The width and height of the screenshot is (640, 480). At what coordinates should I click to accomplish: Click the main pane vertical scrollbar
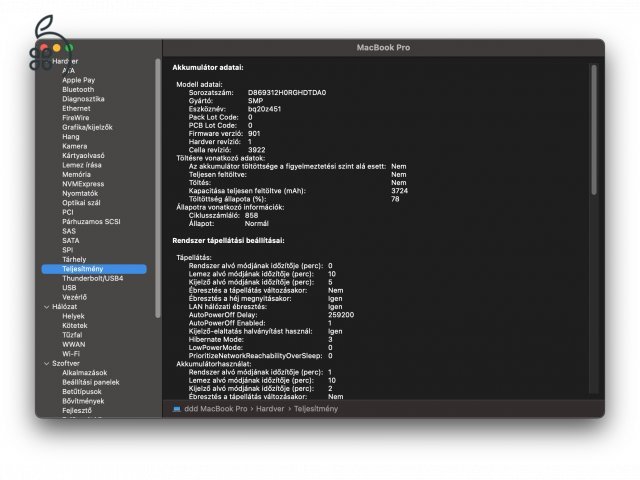point(594,130)
